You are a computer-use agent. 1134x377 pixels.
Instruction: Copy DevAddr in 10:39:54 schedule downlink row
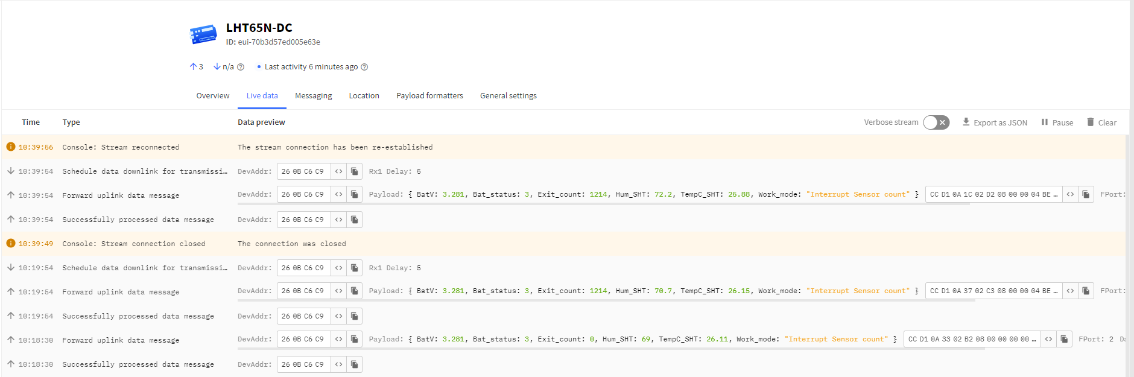point(354,171)
